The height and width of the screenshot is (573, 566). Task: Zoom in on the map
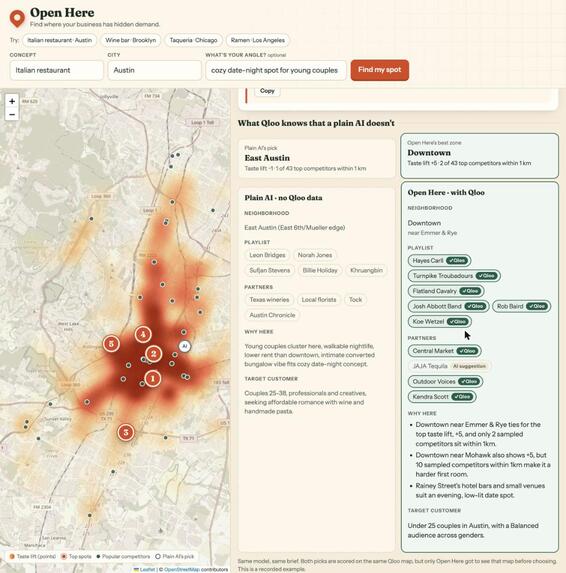pyautogui.click(x=12, y=101)
